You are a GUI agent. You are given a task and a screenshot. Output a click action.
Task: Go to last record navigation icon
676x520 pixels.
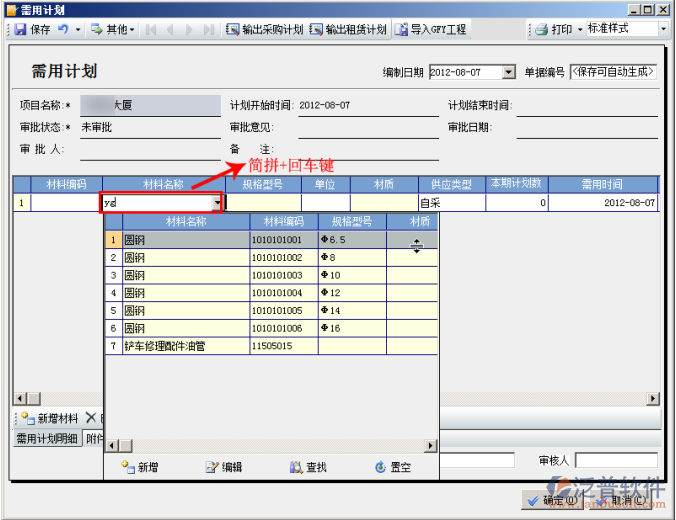(x=209, y=29)
